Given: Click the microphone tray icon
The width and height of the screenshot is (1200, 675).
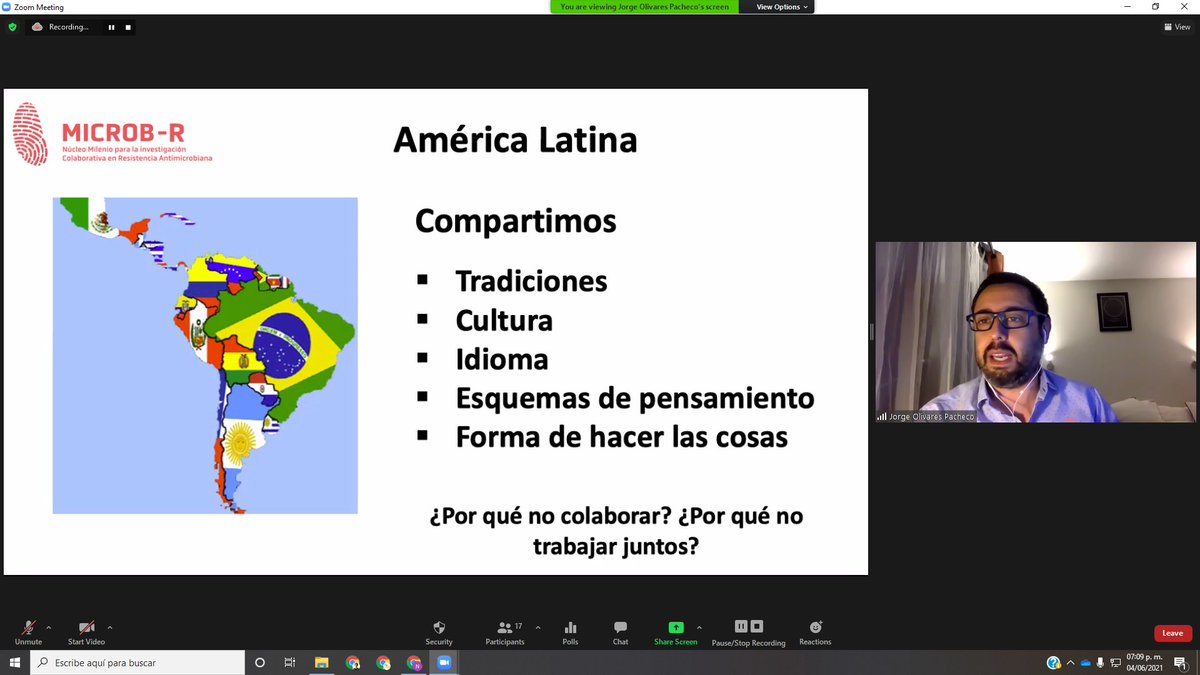Looking at the screenshot, I should [1100, 662].
